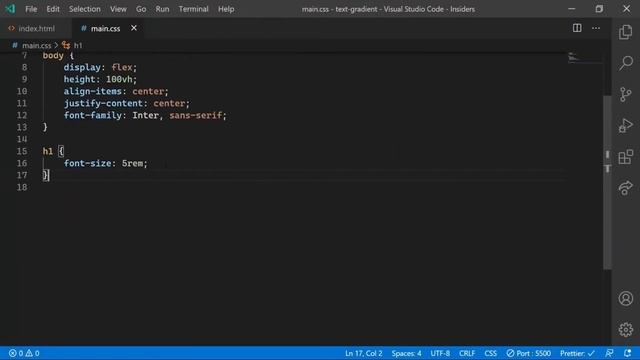Open the Run menu
This screenshot has width=640, height=360.
click(x=162, y=9)
